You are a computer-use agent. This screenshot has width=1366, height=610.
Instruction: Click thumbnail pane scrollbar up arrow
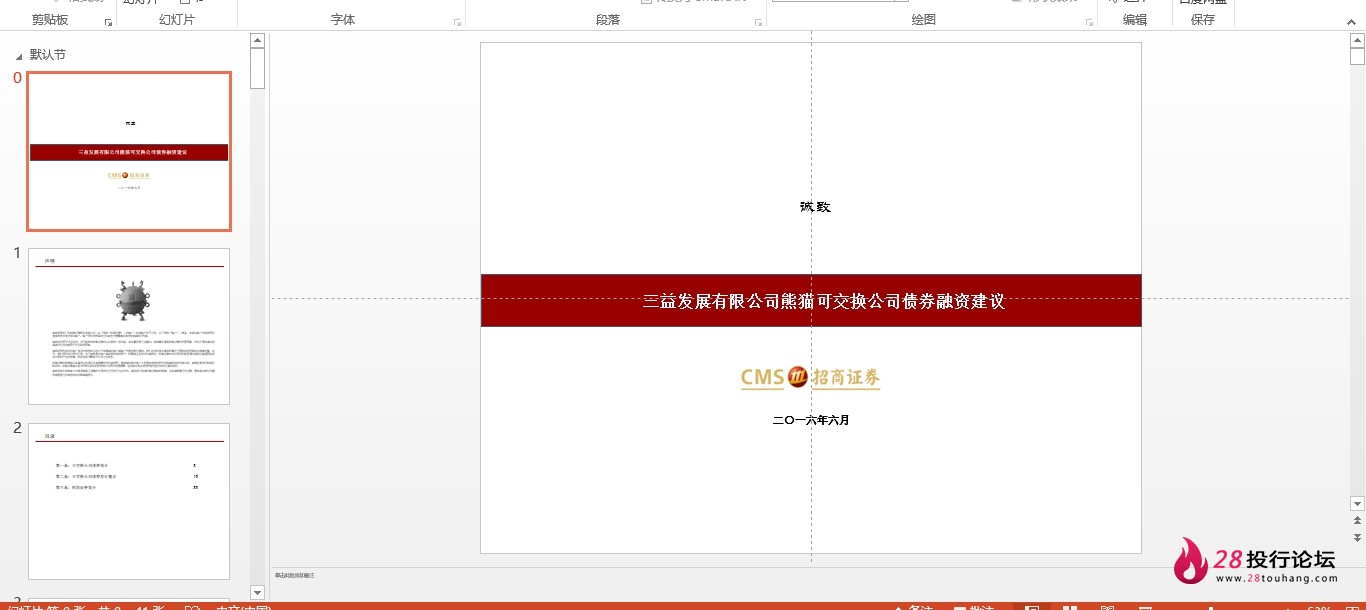[x=257, y=40]
